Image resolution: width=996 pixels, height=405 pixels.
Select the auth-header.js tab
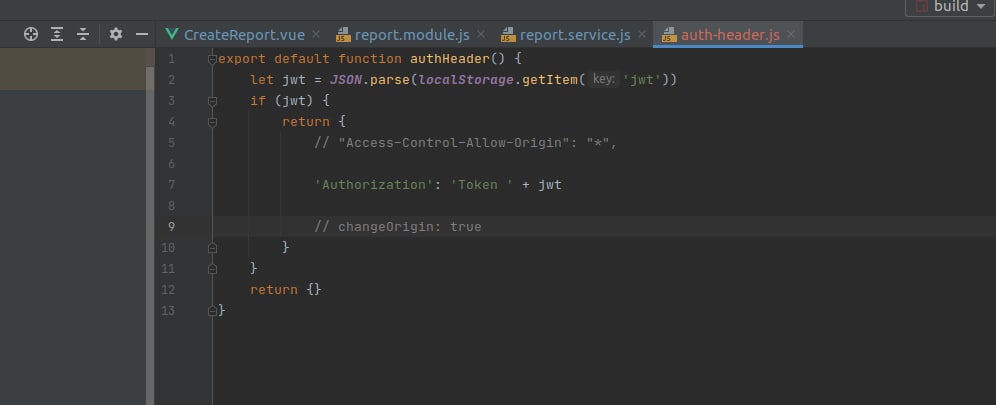730,35
